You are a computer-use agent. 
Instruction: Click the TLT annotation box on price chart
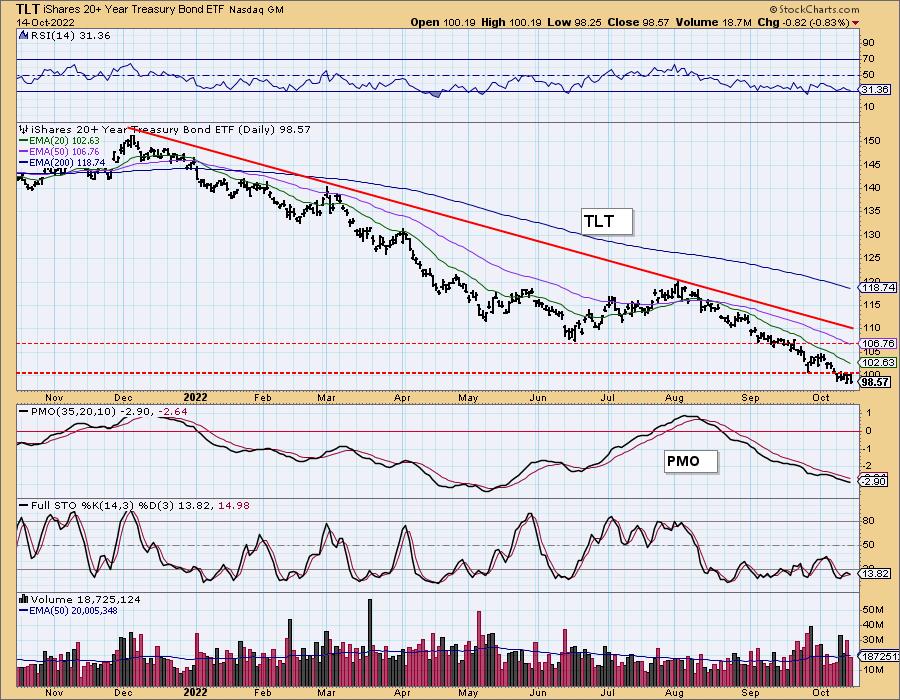(x=607, y=221)
